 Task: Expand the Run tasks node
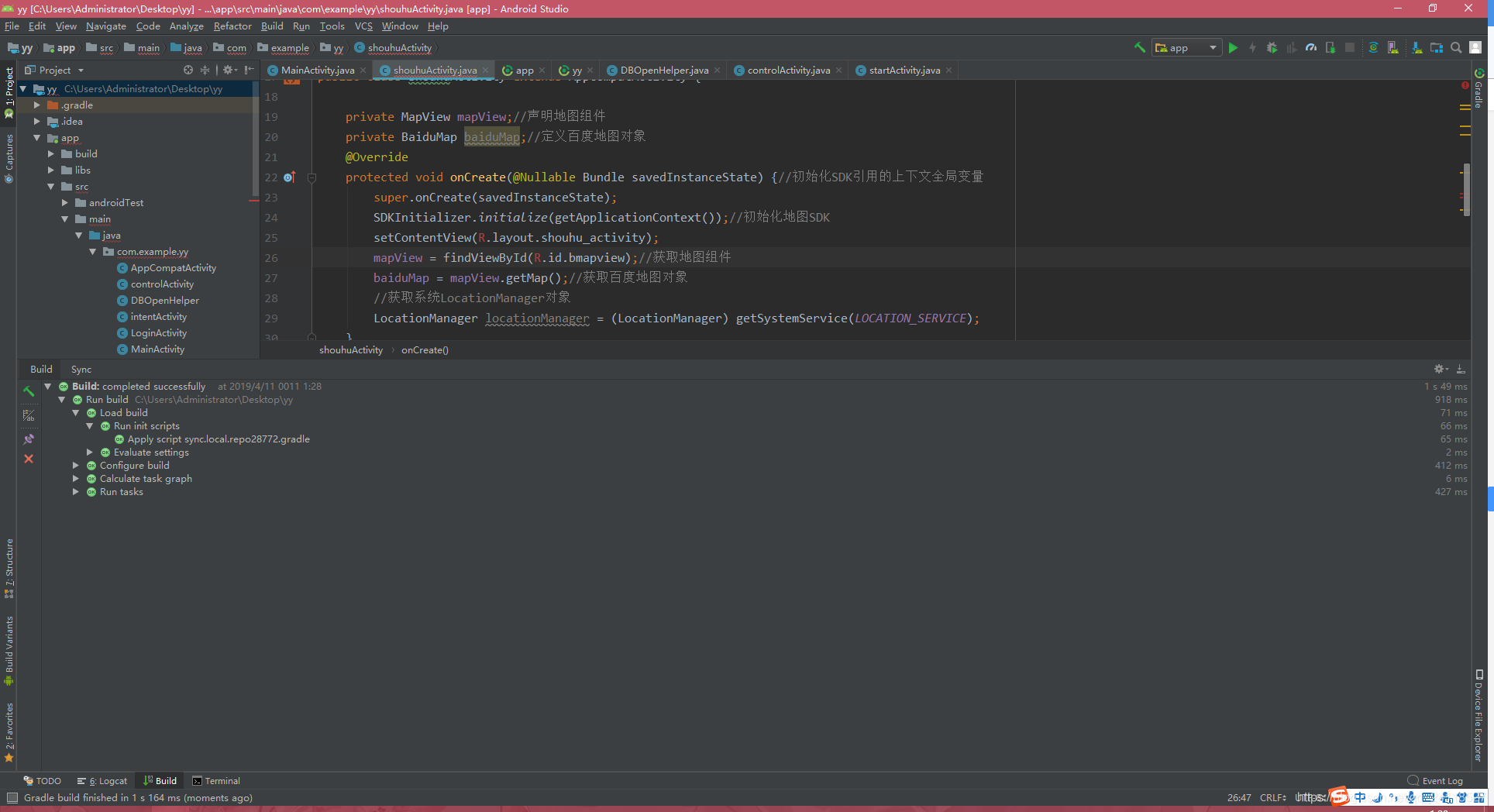(x=75, y=491)
